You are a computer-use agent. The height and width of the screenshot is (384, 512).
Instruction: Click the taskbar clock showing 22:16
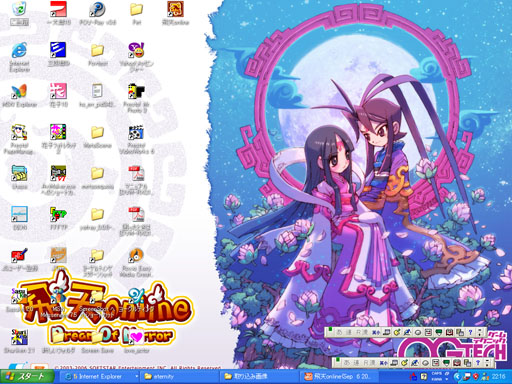[499, 377]
